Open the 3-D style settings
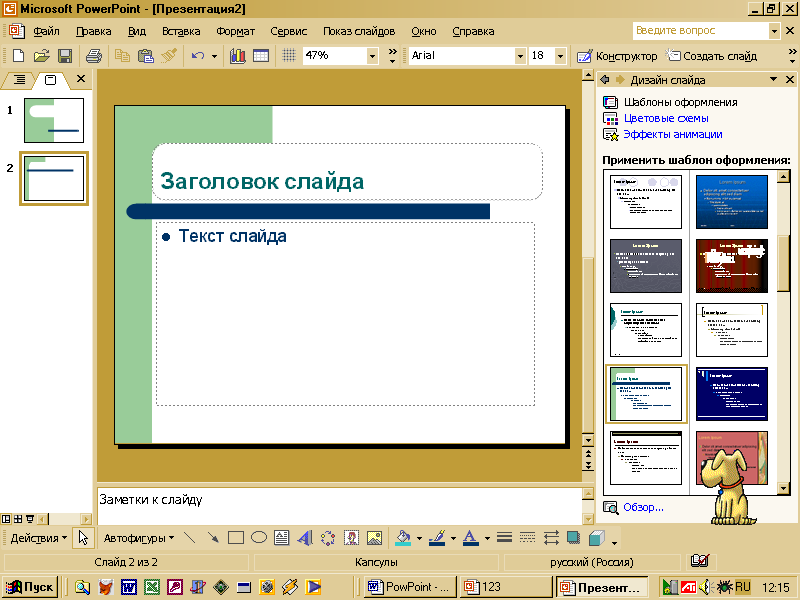The height and width of the screenshot is (600, 800). click(596, 538)
